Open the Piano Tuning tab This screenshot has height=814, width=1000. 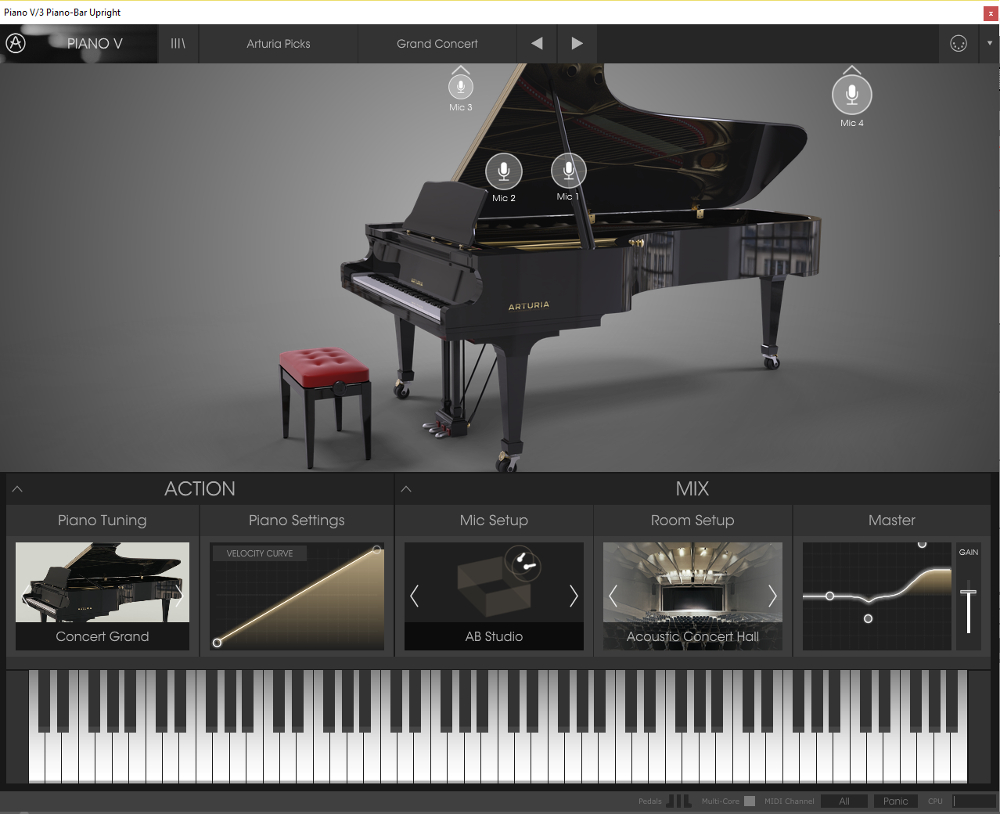[102, 520]
